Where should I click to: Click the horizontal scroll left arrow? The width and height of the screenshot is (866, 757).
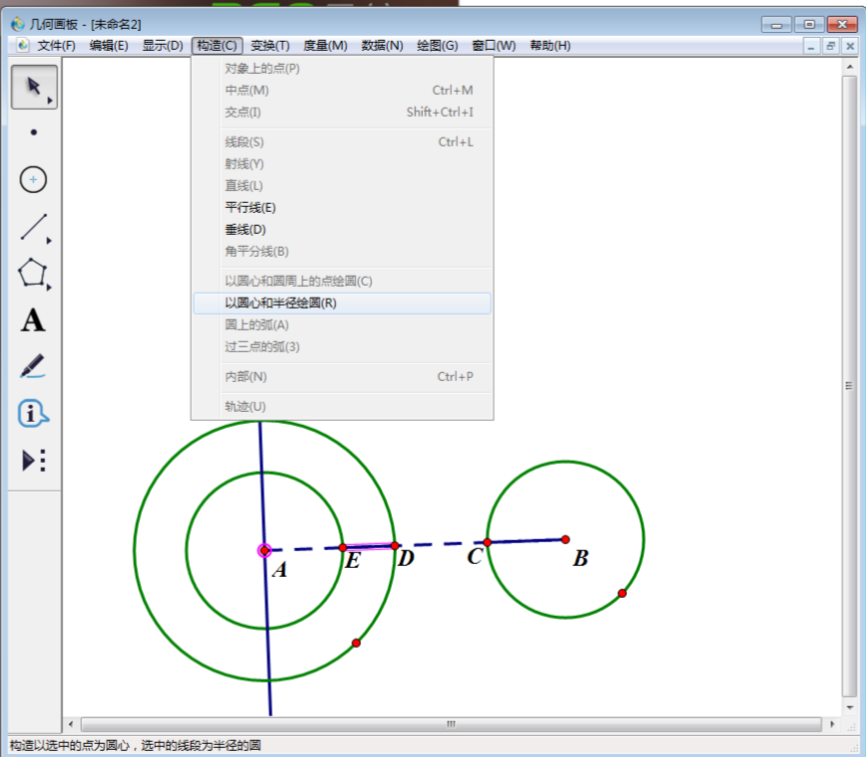coord(71,724)
